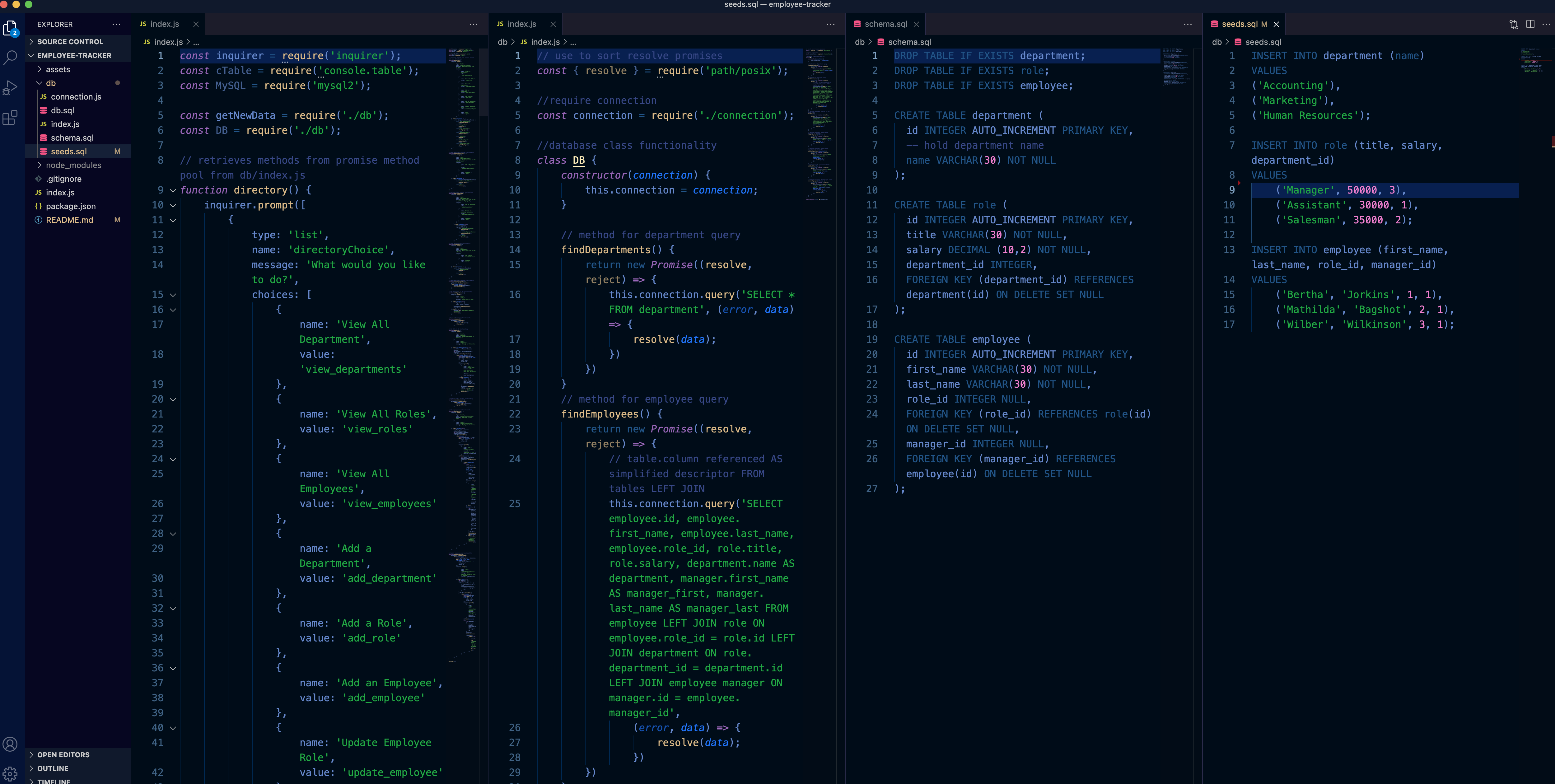Open more actions for first editor group
1555x784 pixels.
(474, 24)
